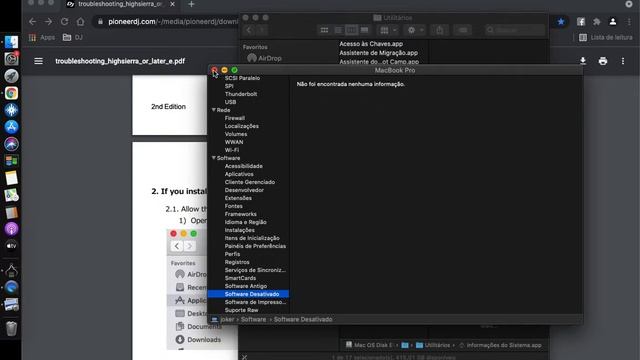Minimize the MacBook Pro window

point(224,70)
